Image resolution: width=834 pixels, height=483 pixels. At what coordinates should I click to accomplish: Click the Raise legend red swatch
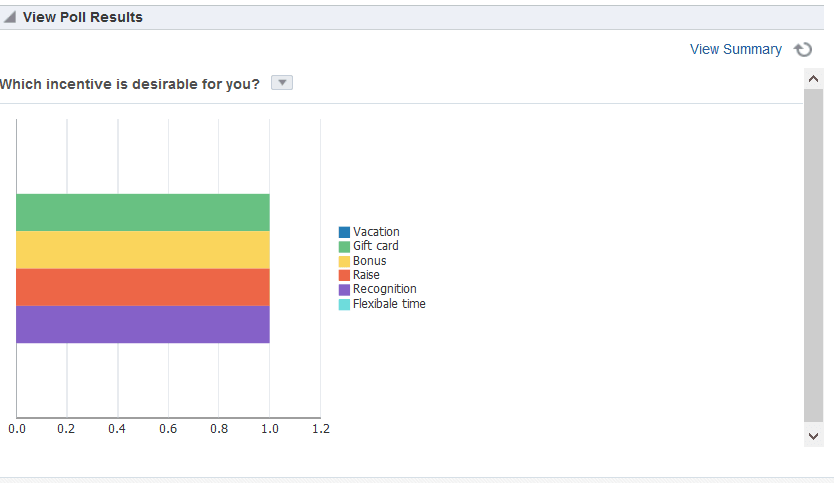pyautogui.click(x=344, y=275)
